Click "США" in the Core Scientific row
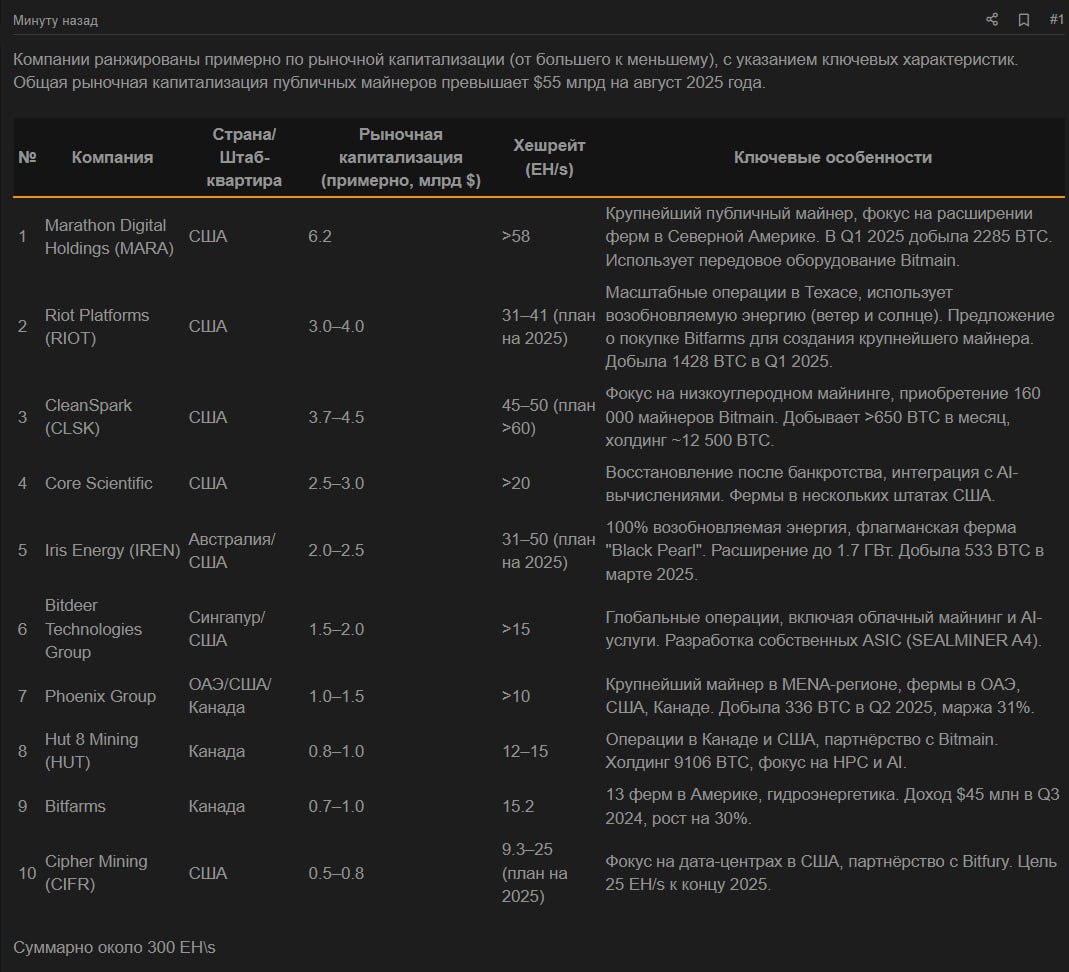Screen dimensions: 1069x972 (x=208, y=483)
